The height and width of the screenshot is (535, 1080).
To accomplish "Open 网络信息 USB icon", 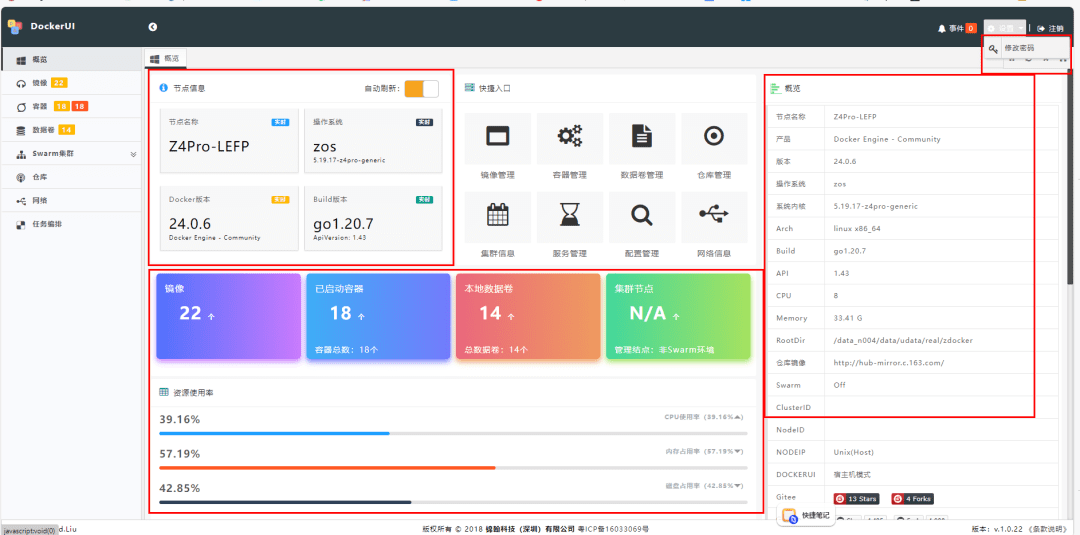I will (713, 215).
